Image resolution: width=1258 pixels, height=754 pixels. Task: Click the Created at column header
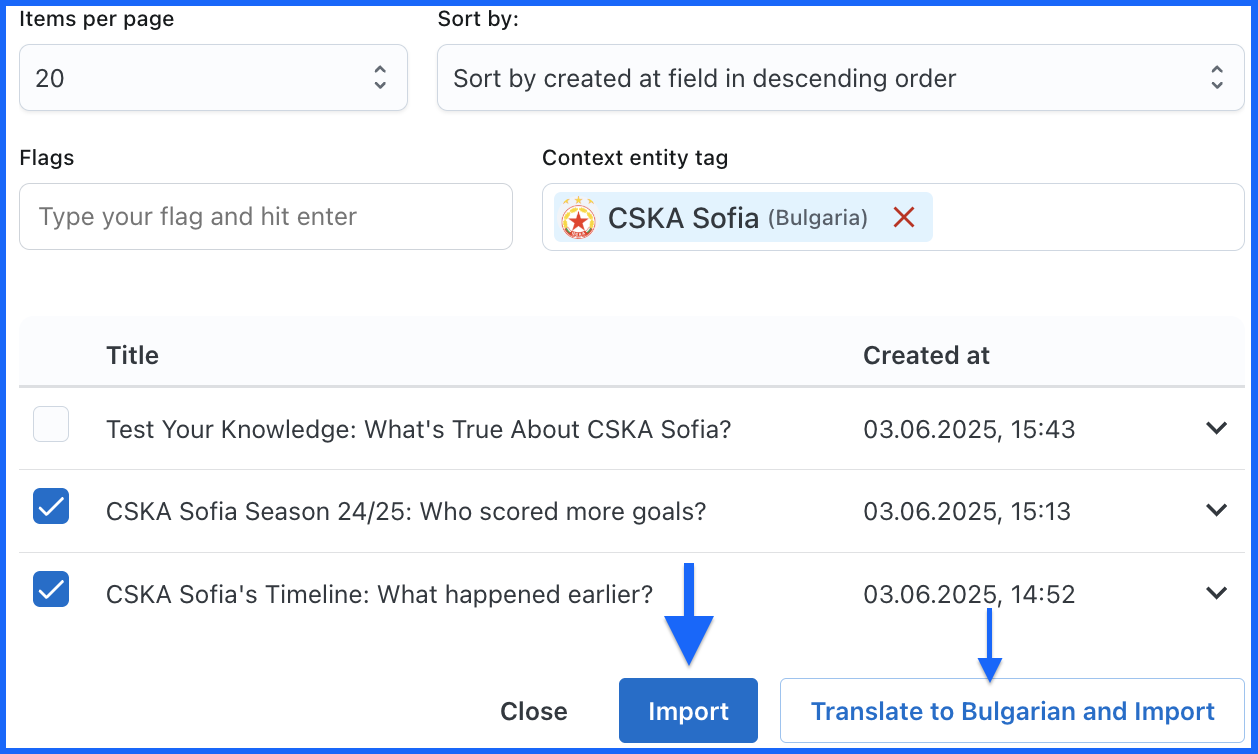[x=926, y=355]
